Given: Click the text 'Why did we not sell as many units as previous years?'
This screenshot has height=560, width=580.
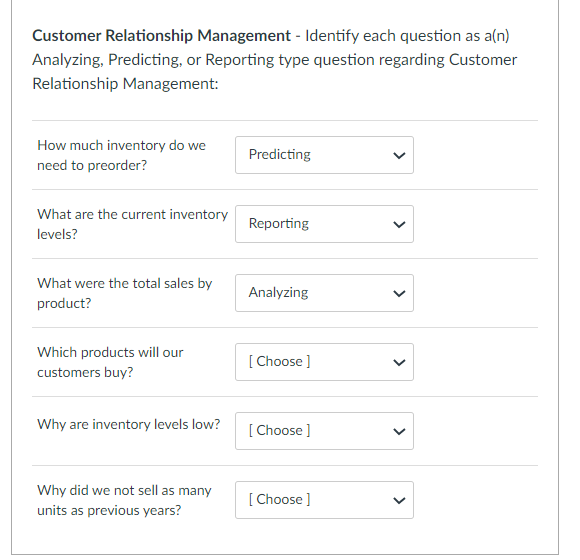Looking at the screenshot, I should click(124, 500).
